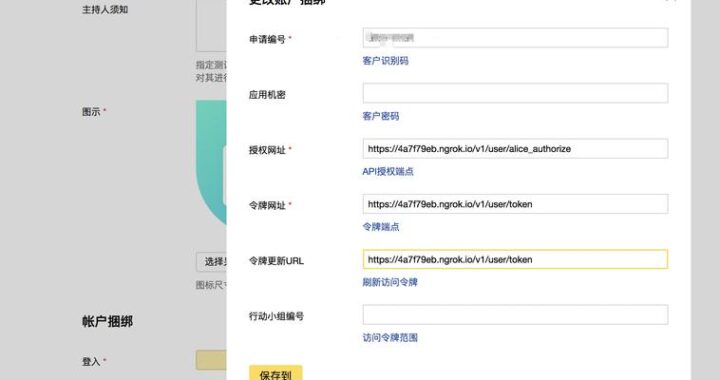Click the 令牌更新URL input field
Viewport: 720px width, 380px height.
tap(515, 259)
